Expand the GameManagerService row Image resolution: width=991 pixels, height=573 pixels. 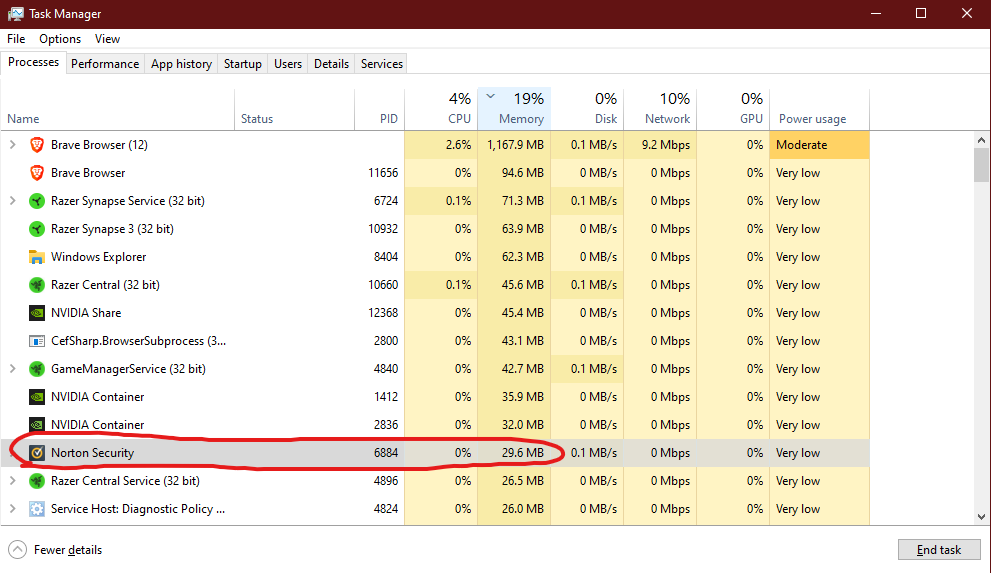(12, 369)
